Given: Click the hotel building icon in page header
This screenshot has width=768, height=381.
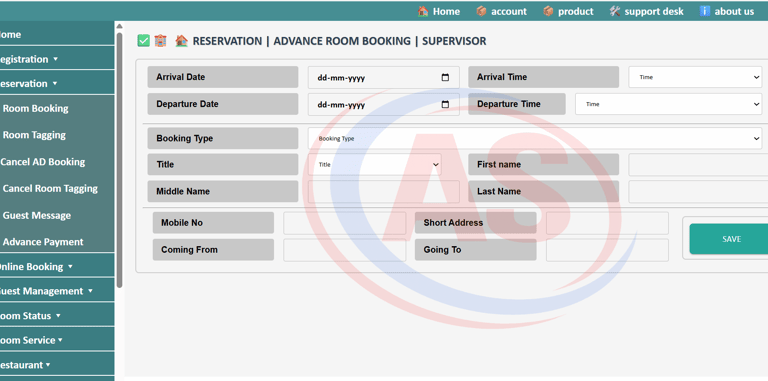Looking at the screenshot, I should pos(160,41).
